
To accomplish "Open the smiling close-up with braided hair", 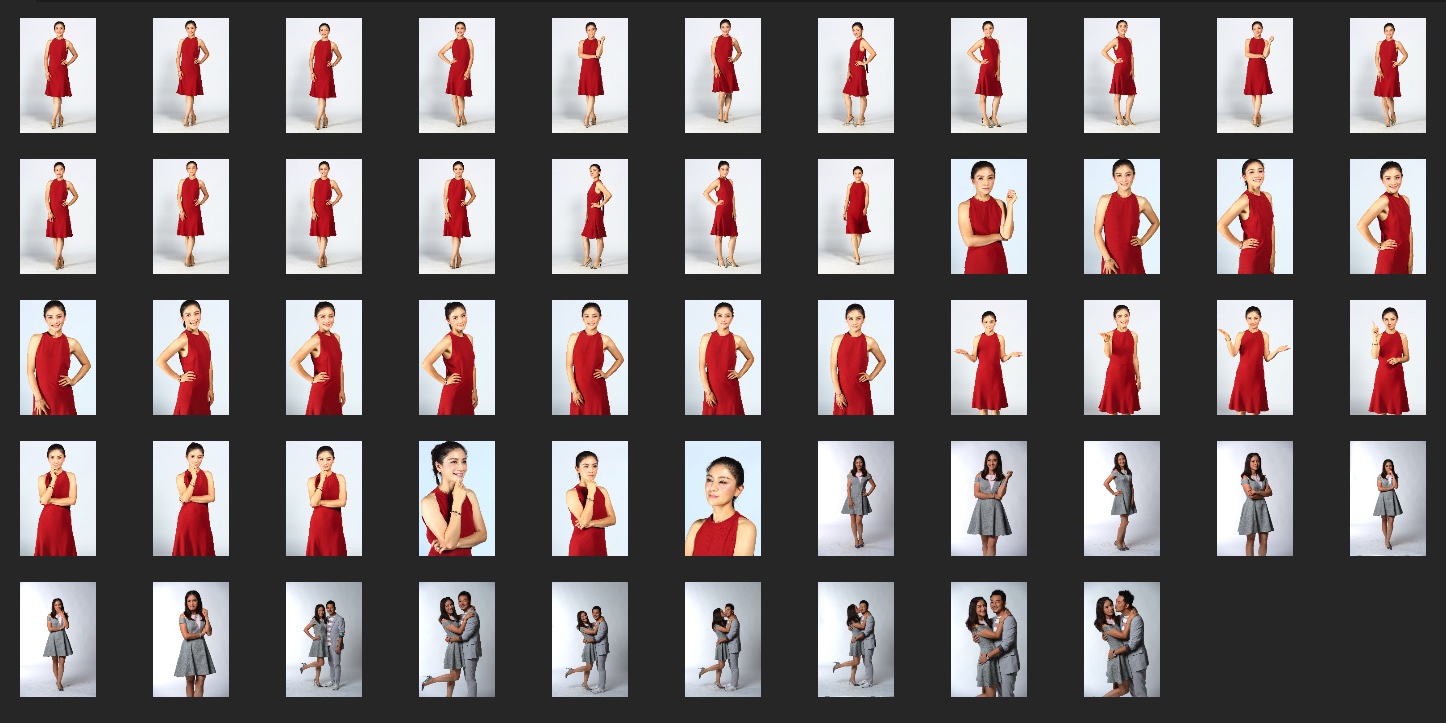I will pos(457,499).
